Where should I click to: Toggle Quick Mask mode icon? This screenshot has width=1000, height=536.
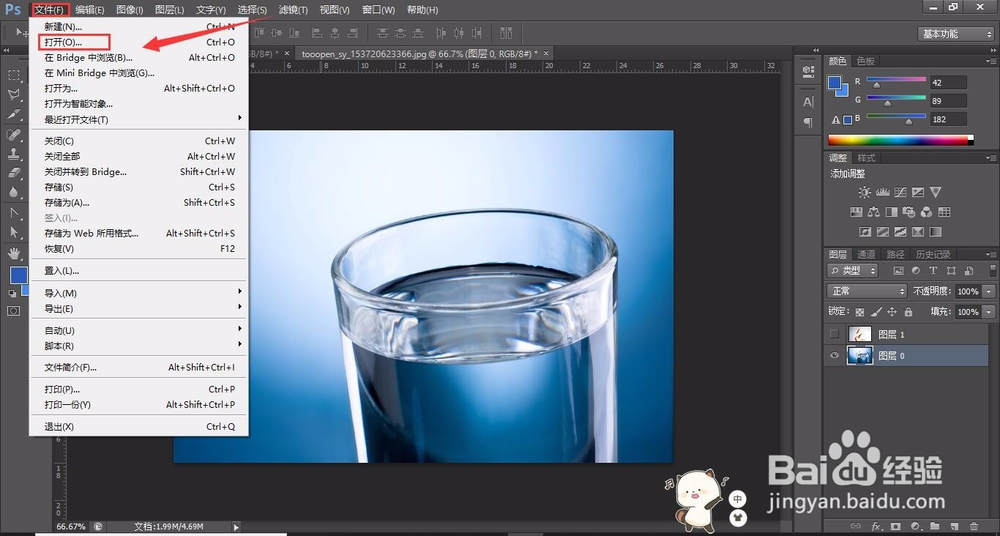tap(13, 311)
